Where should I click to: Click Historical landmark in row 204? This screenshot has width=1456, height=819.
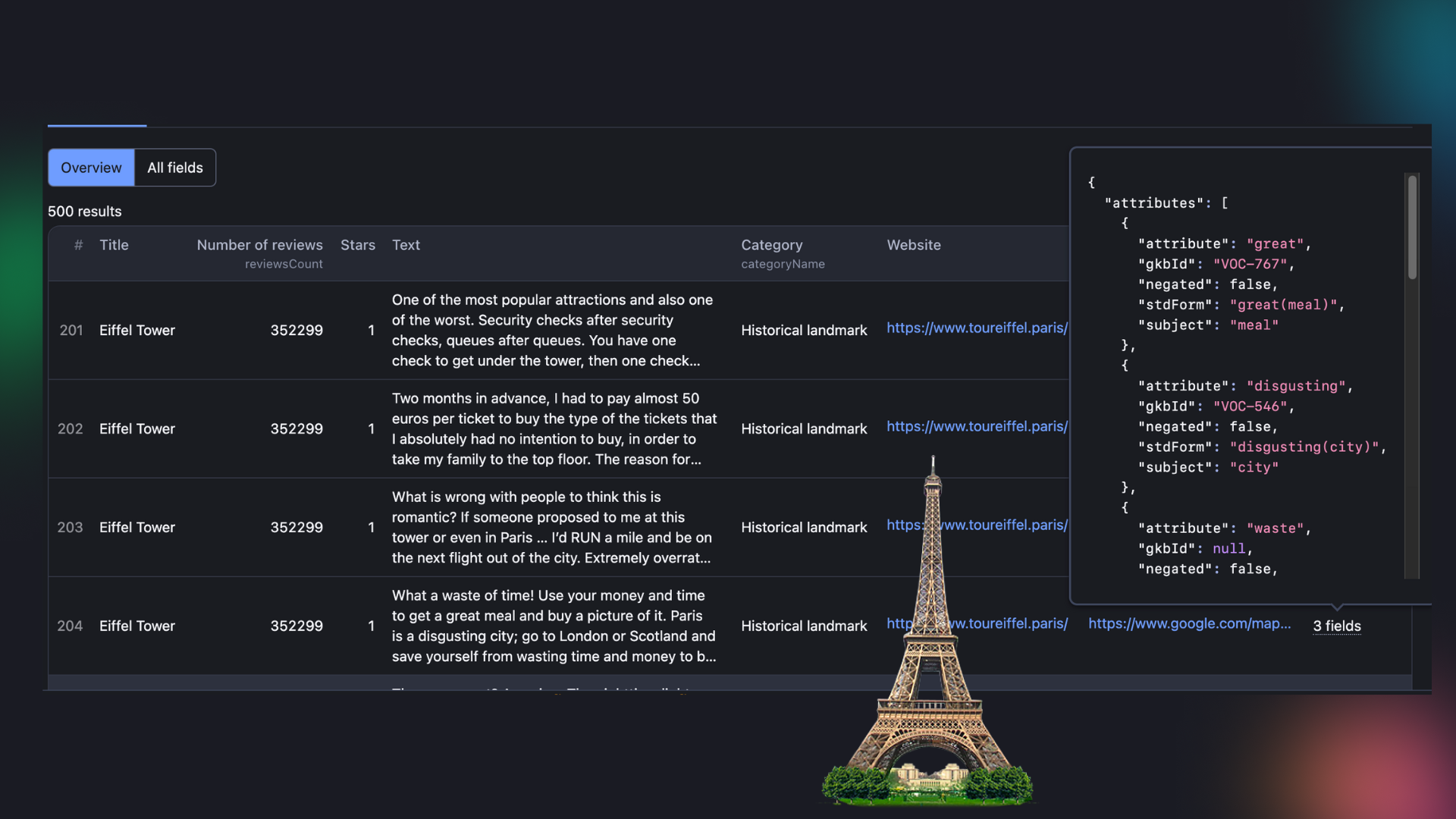[803, 626]
